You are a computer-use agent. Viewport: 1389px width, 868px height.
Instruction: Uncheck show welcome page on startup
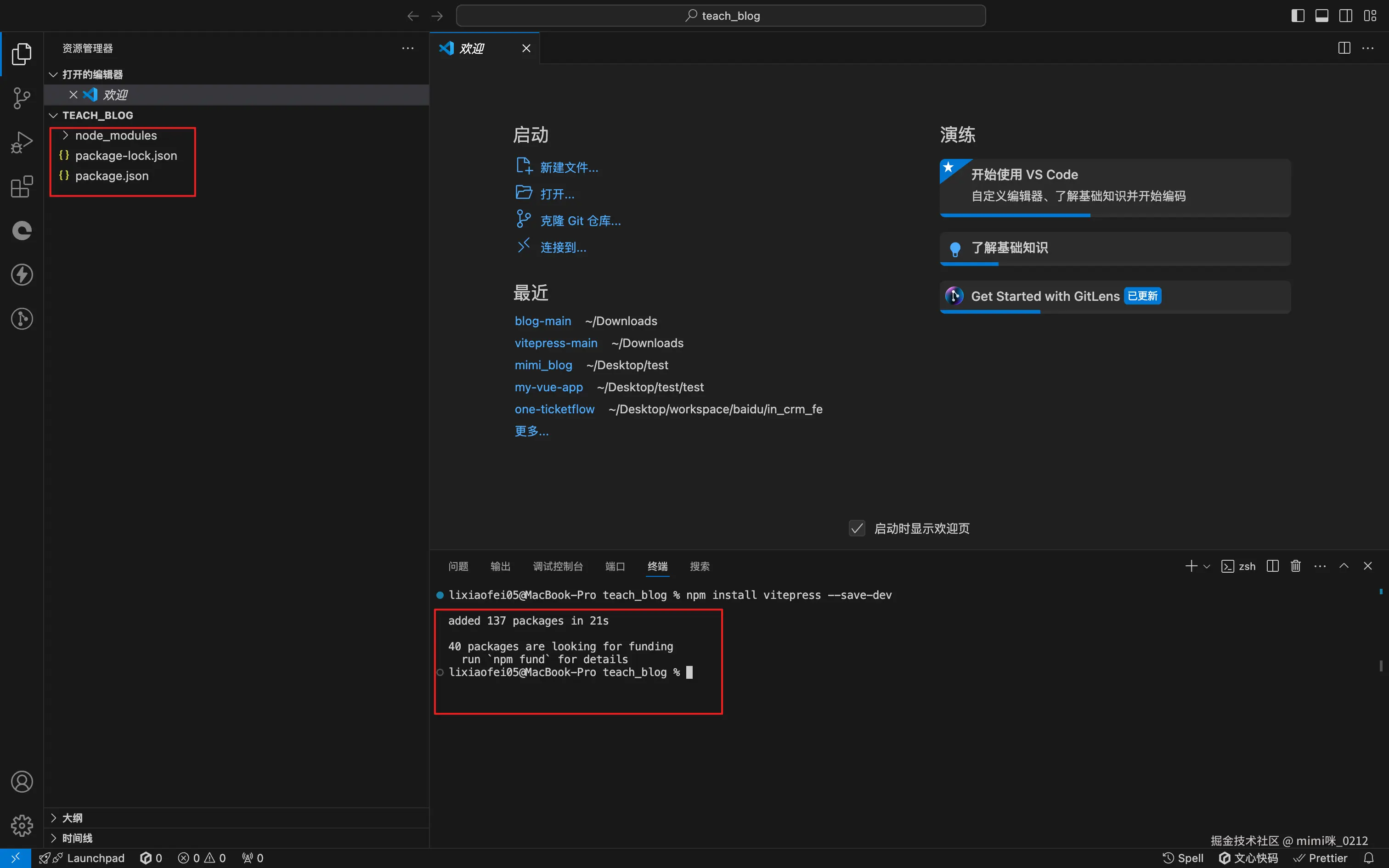coord(857,528)
